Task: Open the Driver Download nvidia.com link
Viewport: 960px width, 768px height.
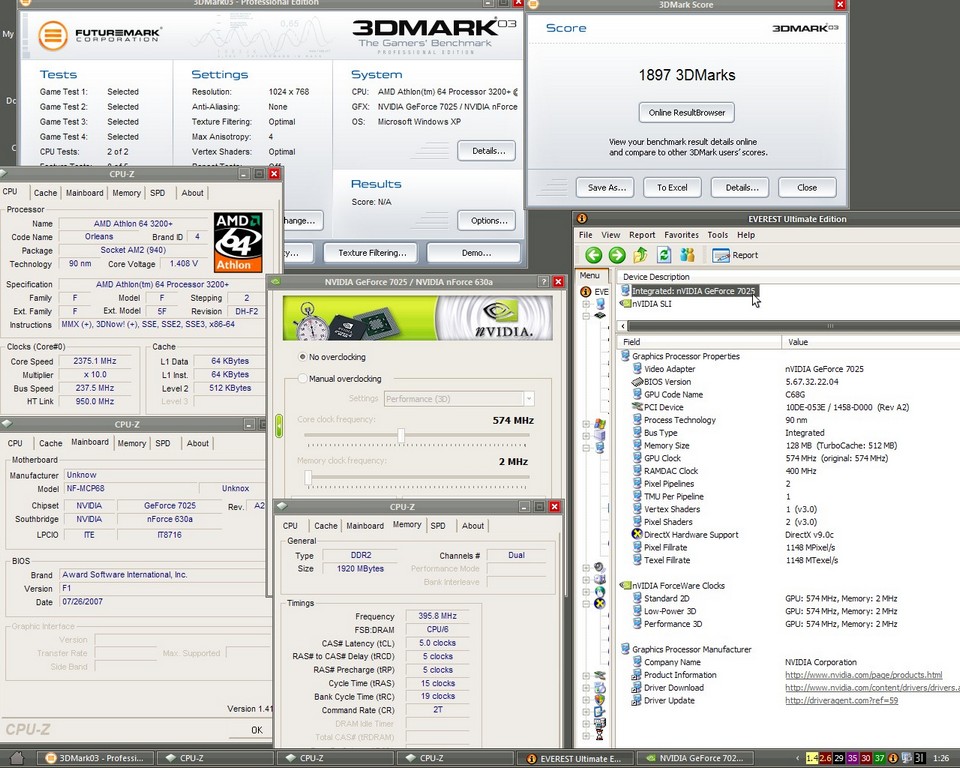Action: point(872,688)
